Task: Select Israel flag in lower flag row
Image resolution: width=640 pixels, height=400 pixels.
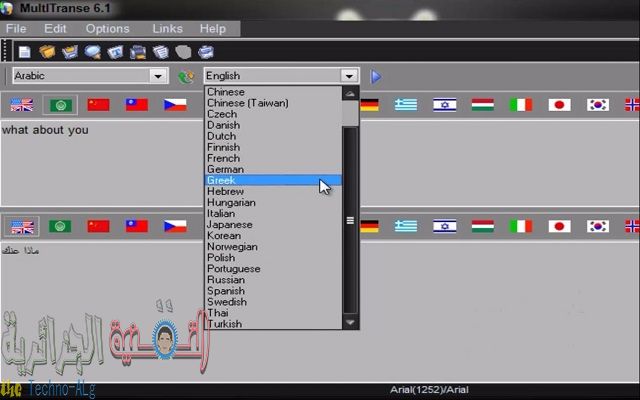Action: pos(444,226)
